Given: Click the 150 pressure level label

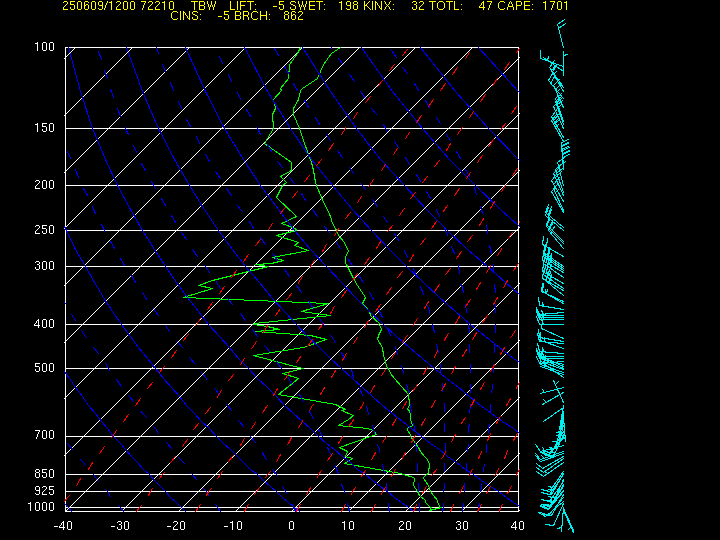Looking at the screenshot, I should point(45,128).
